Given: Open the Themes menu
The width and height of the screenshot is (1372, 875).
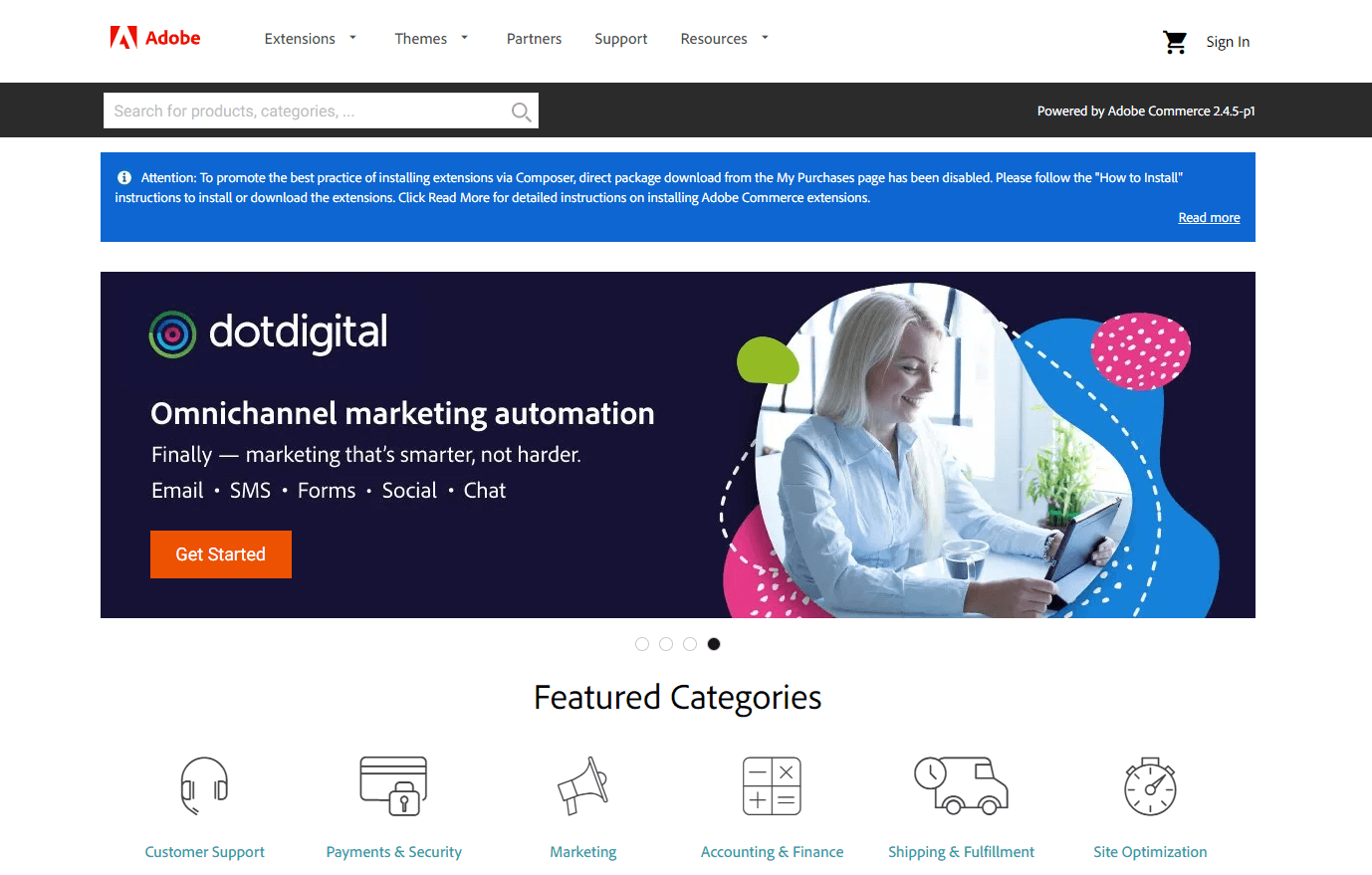Looking at the screenshot, I should 421,39.
